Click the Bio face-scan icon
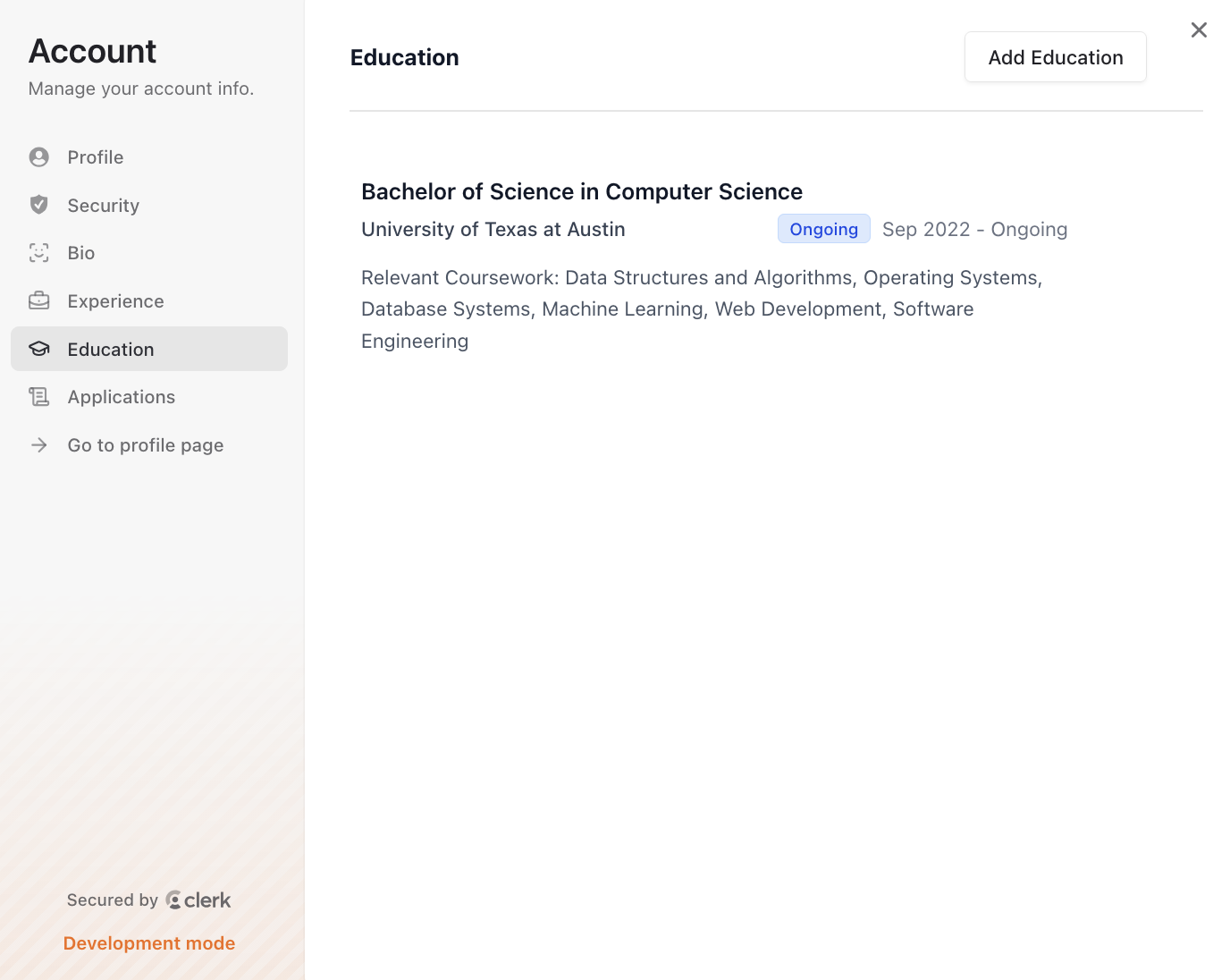1230x980 pixels. pos(39,253)
